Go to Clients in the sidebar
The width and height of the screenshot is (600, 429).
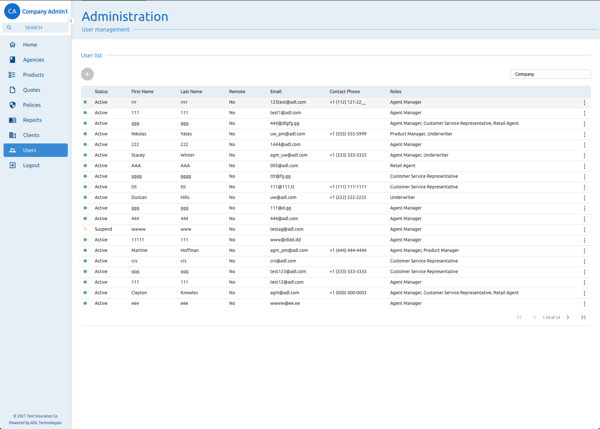tap(36, 135)
